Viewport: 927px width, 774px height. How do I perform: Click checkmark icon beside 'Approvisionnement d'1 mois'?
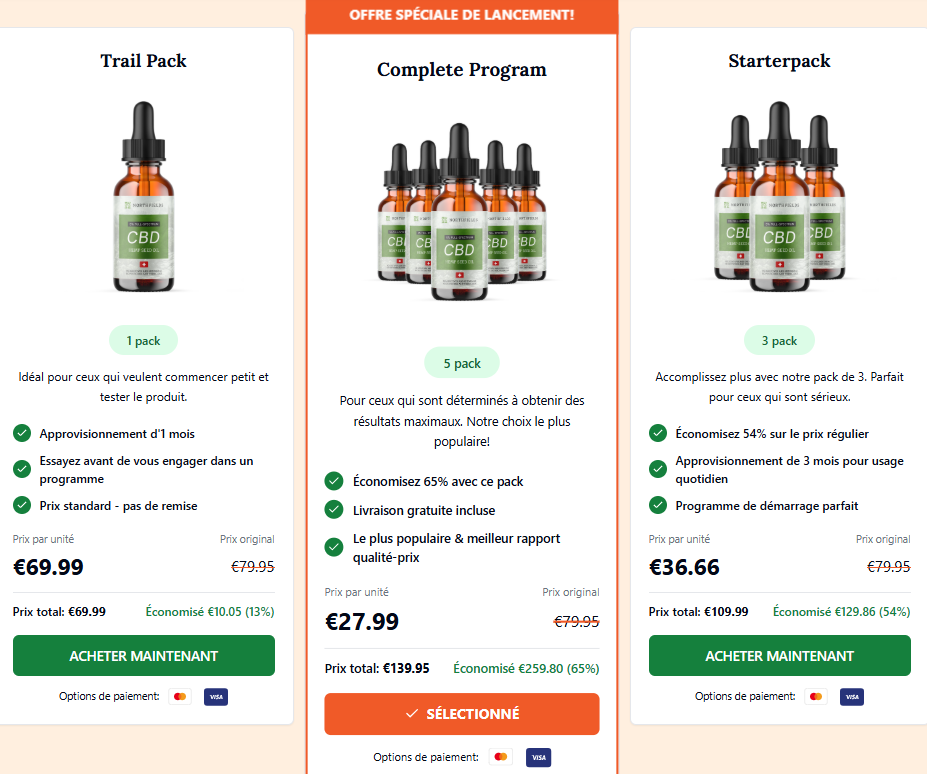(x=22, y=433)
